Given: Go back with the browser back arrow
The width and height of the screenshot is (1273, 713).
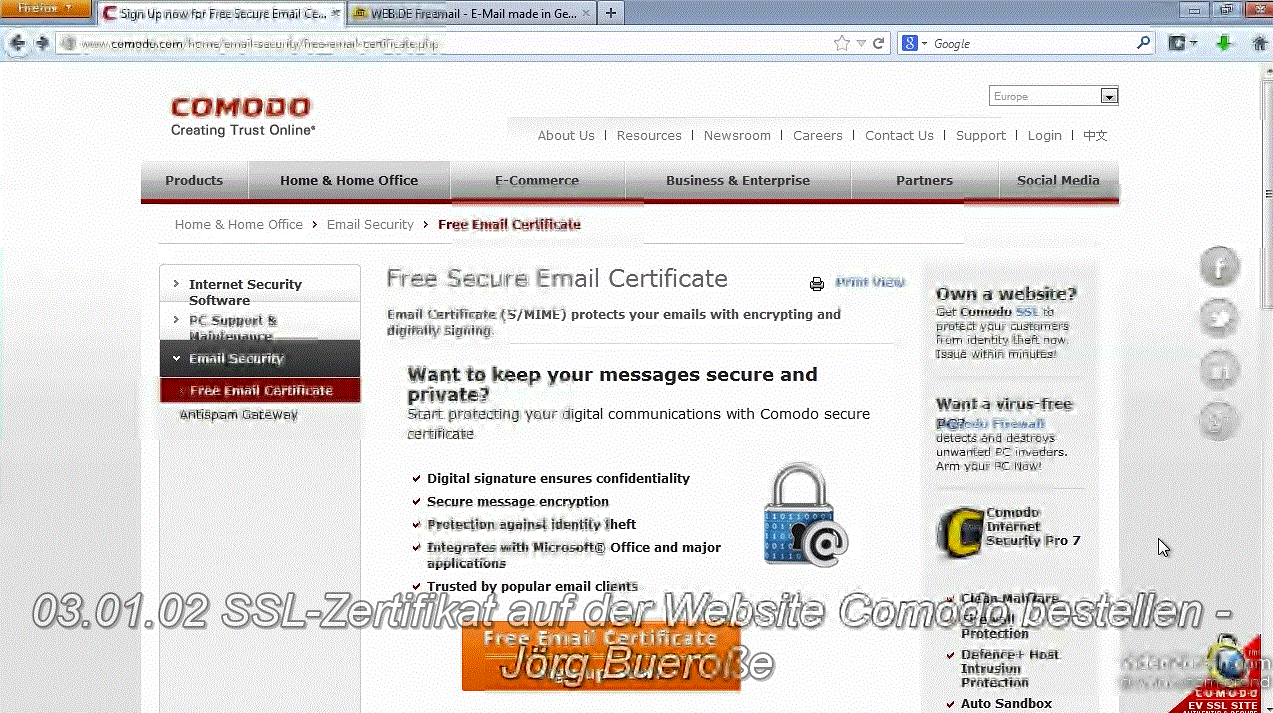Looking at the screenshot, I should tap(17, 43).
